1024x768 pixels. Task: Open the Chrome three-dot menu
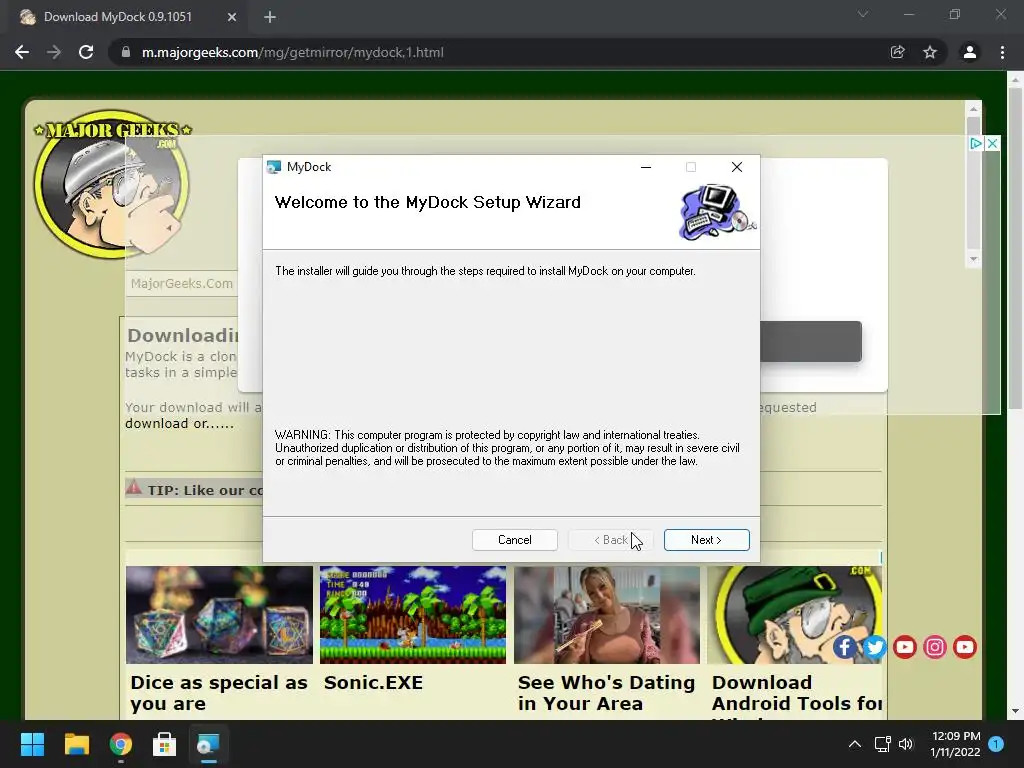tap(1002, 52)
